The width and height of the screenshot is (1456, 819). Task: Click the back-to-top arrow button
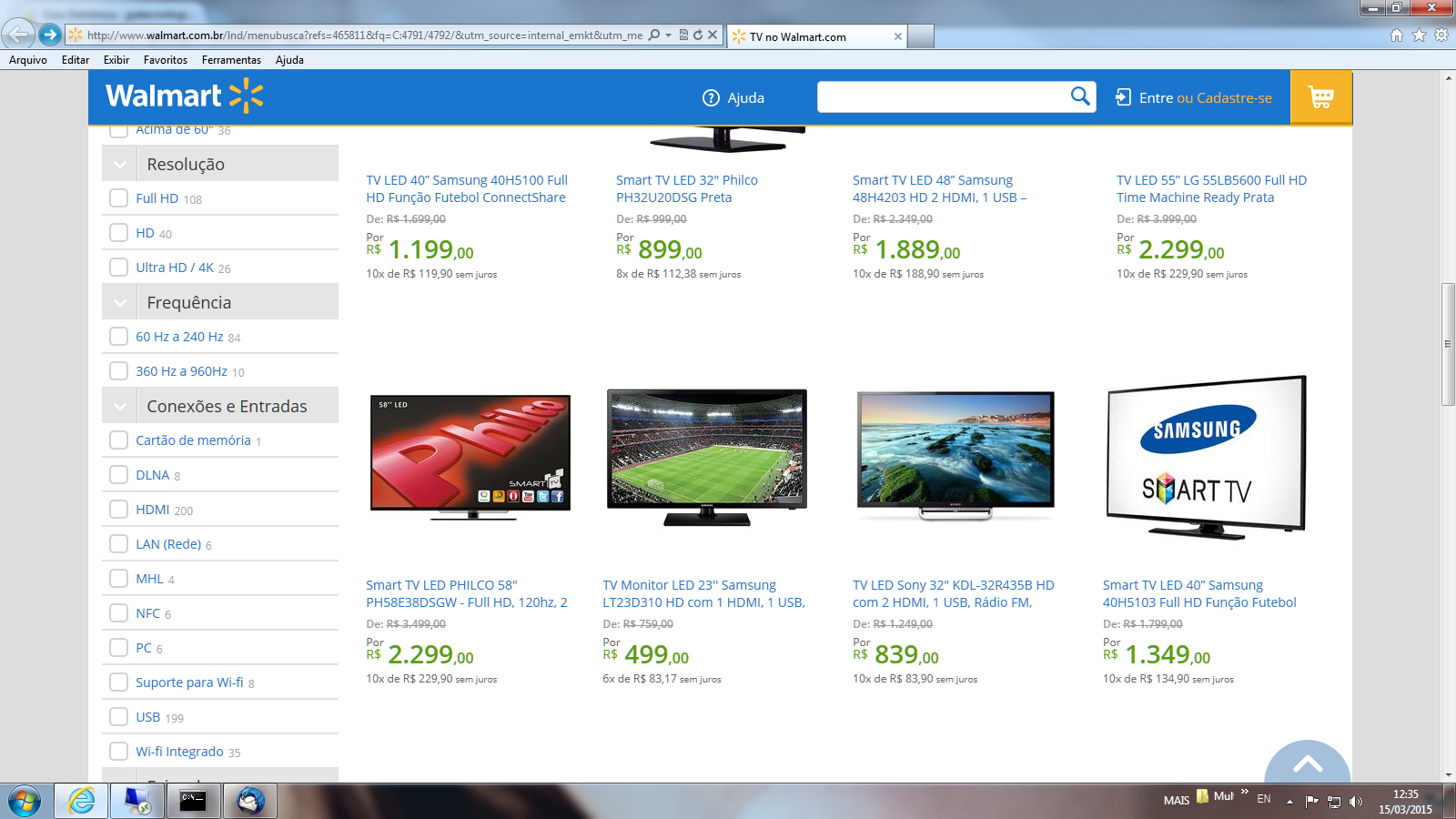tap(1308, 763)
